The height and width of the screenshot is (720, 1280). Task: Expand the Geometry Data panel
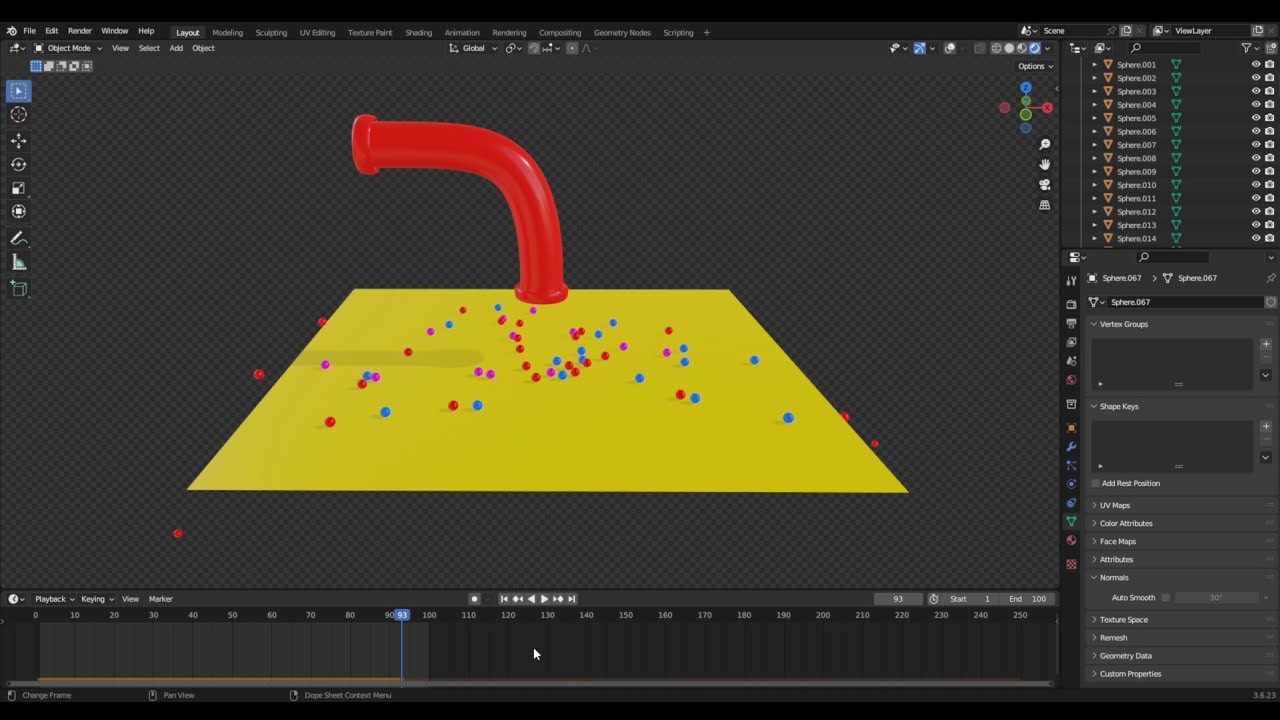point(1126,656)
